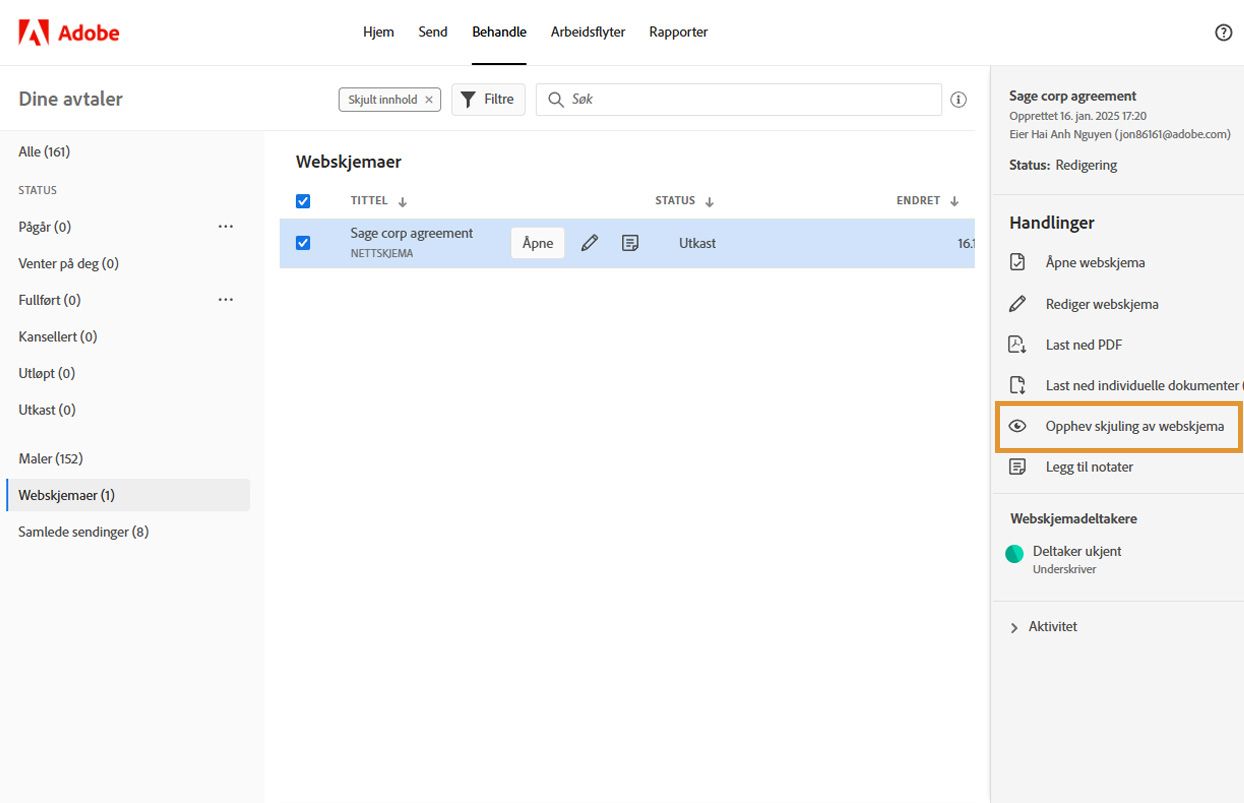Click the Legg til notater icon
Screen dimensions: 1244x803
1017,466
